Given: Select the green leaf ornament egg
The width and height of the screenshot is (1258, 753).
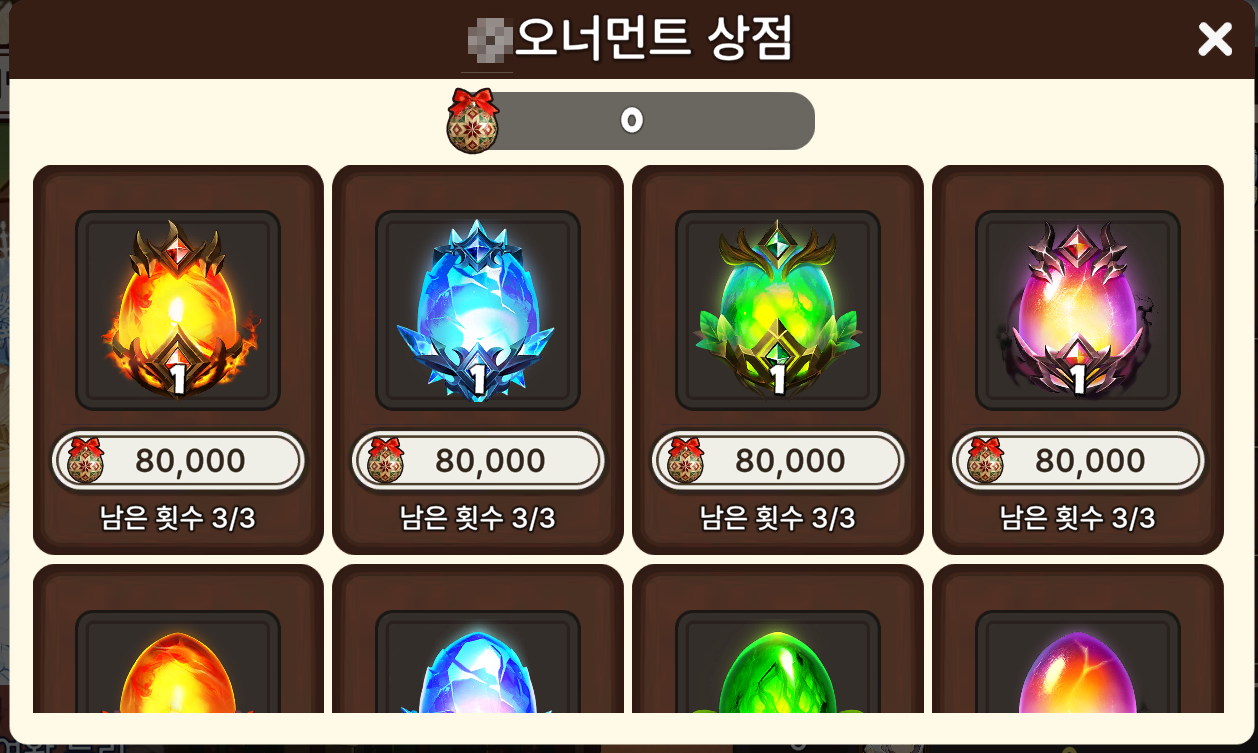Looking at the screenshot, I should 778,310.
